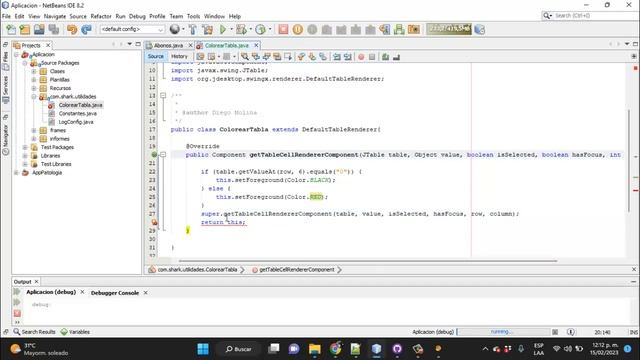Click the Clean and Build icon
The height and width of the screenshot is (360, 640).
click(x=207, y=29)
